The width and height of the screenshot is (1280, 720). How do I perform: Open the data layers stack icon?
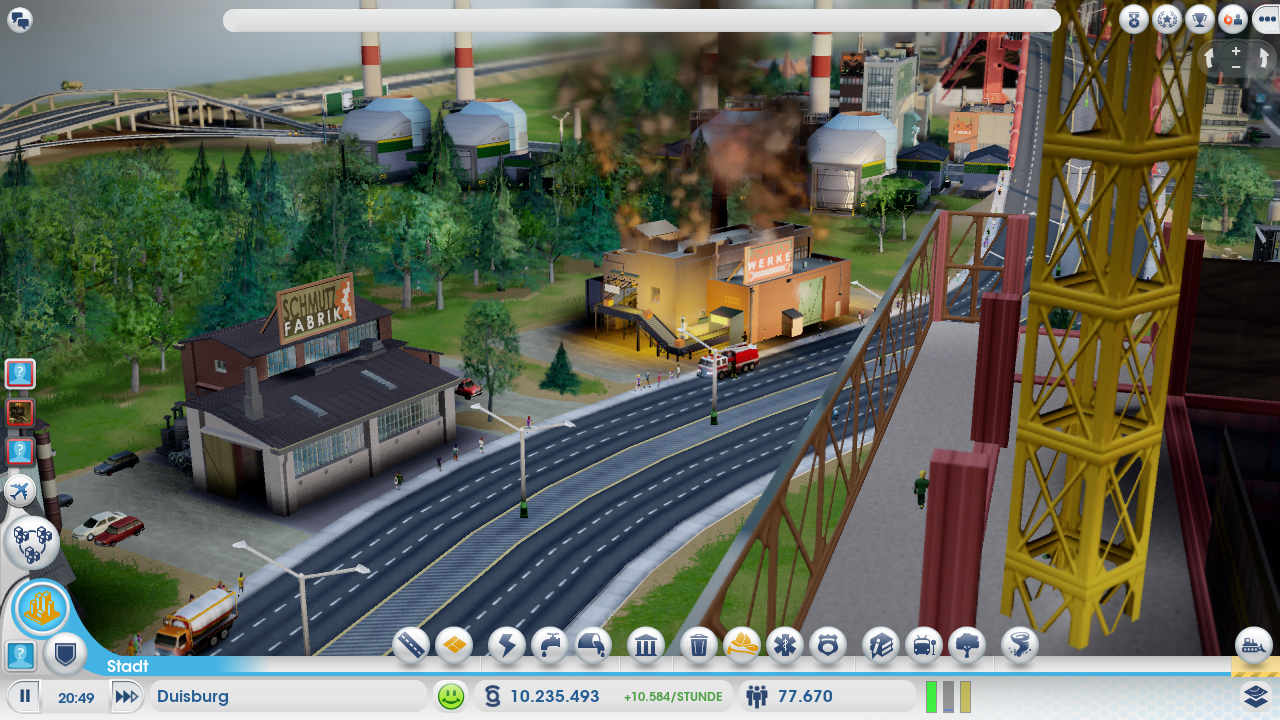pyautogui.click(x=1256, y=695)
